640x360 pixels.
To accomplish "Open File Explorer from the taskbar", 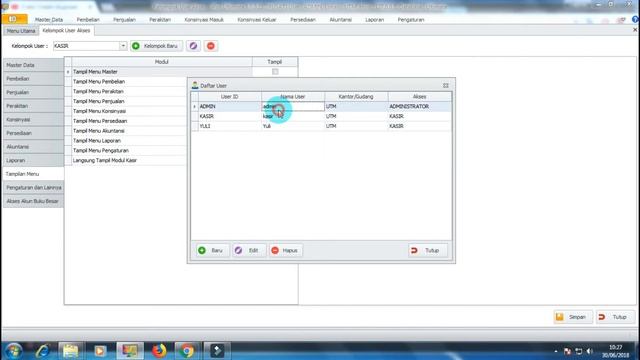I will [71, 351].
